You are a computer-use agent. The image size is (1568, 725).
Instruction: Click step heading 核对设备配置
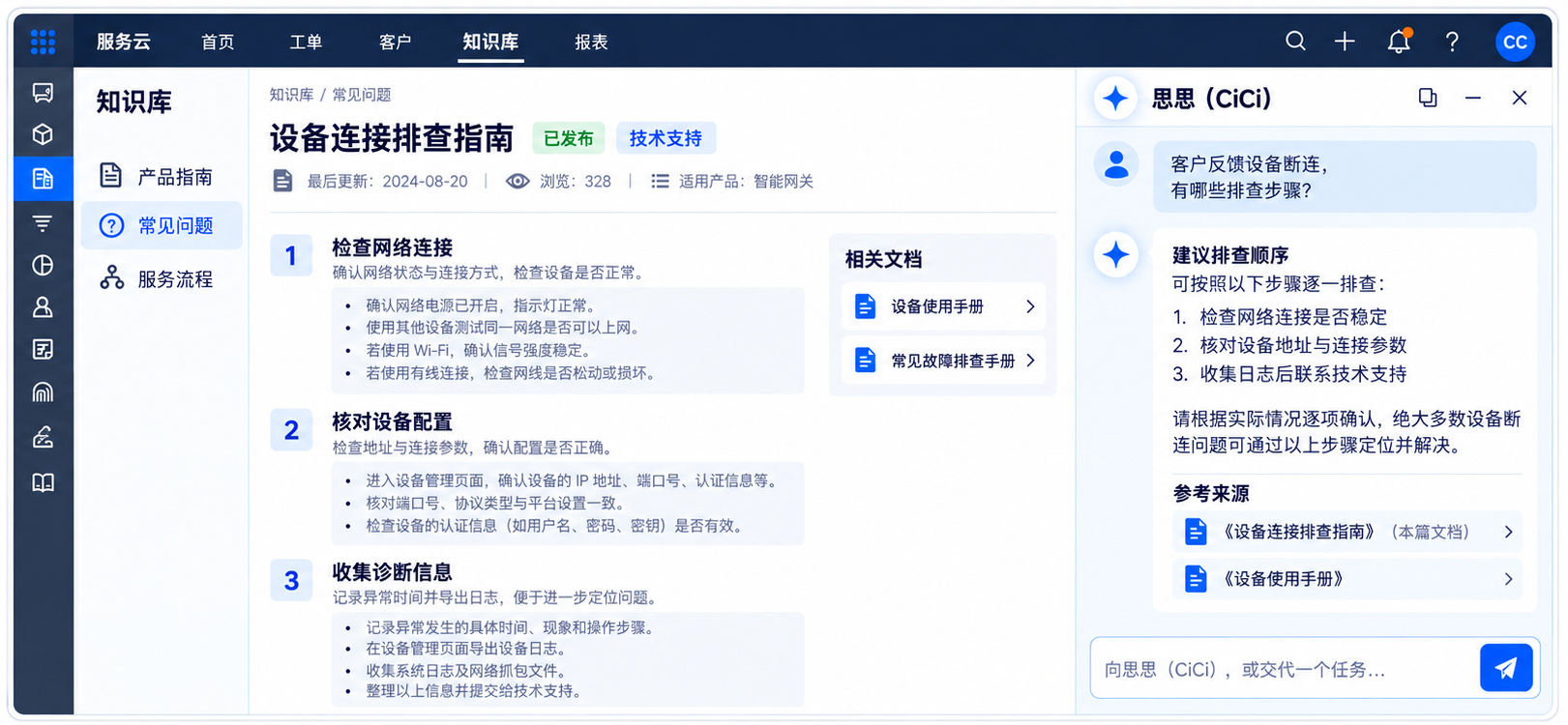[x=393, y=421]
